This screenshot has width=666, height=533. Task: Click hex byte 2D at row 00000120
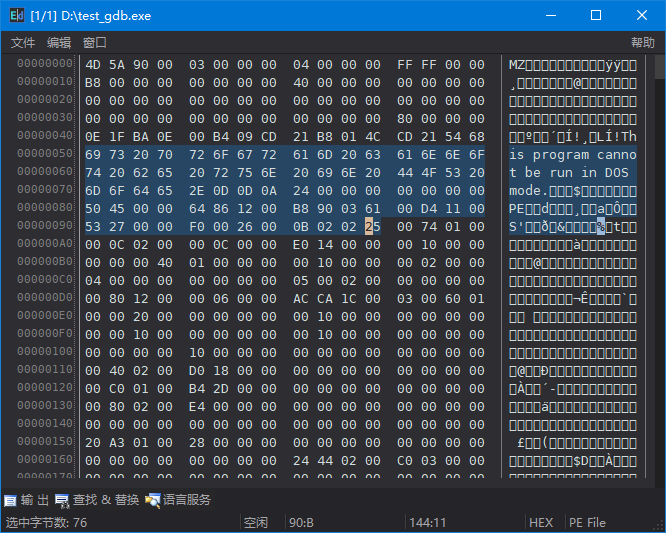point(221,389)
